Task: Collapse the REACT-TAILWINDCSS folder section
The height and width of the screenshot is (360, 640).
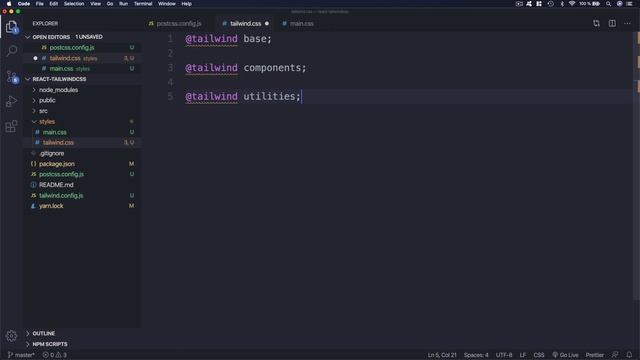Action: pyautogui.click(x=83, y=79)
